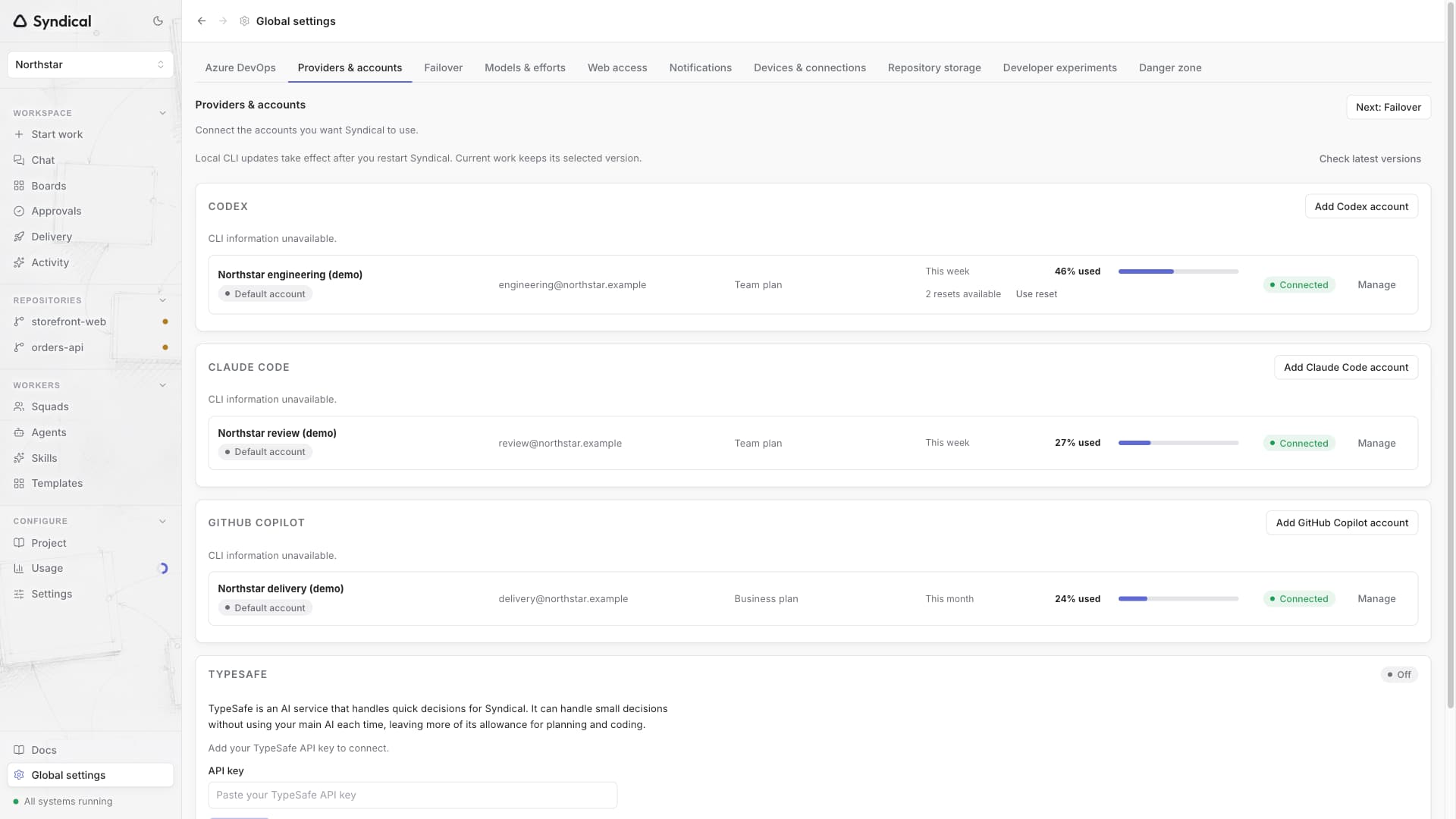Switch to the Models & efforts tab
The height and width of the screenshot is (819, 1456).
tap(525, 67)
